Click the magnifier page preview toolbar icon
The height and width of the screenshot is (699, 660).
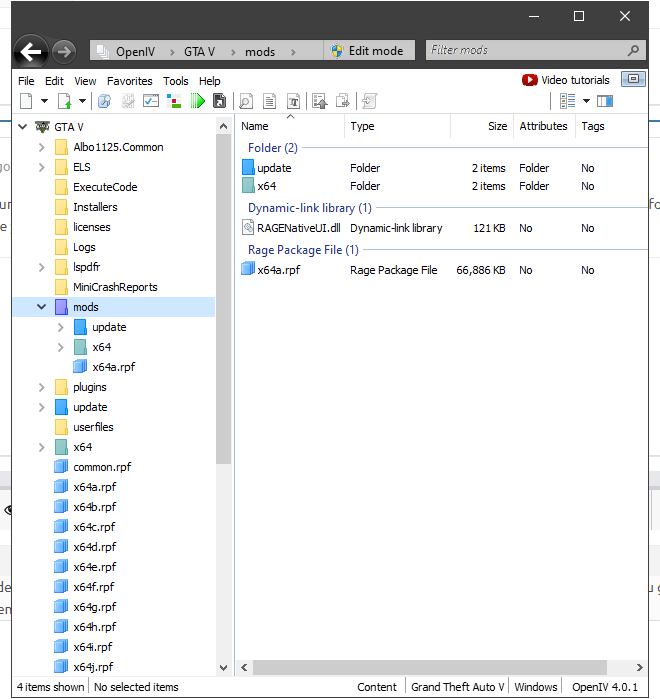point(246,101)
